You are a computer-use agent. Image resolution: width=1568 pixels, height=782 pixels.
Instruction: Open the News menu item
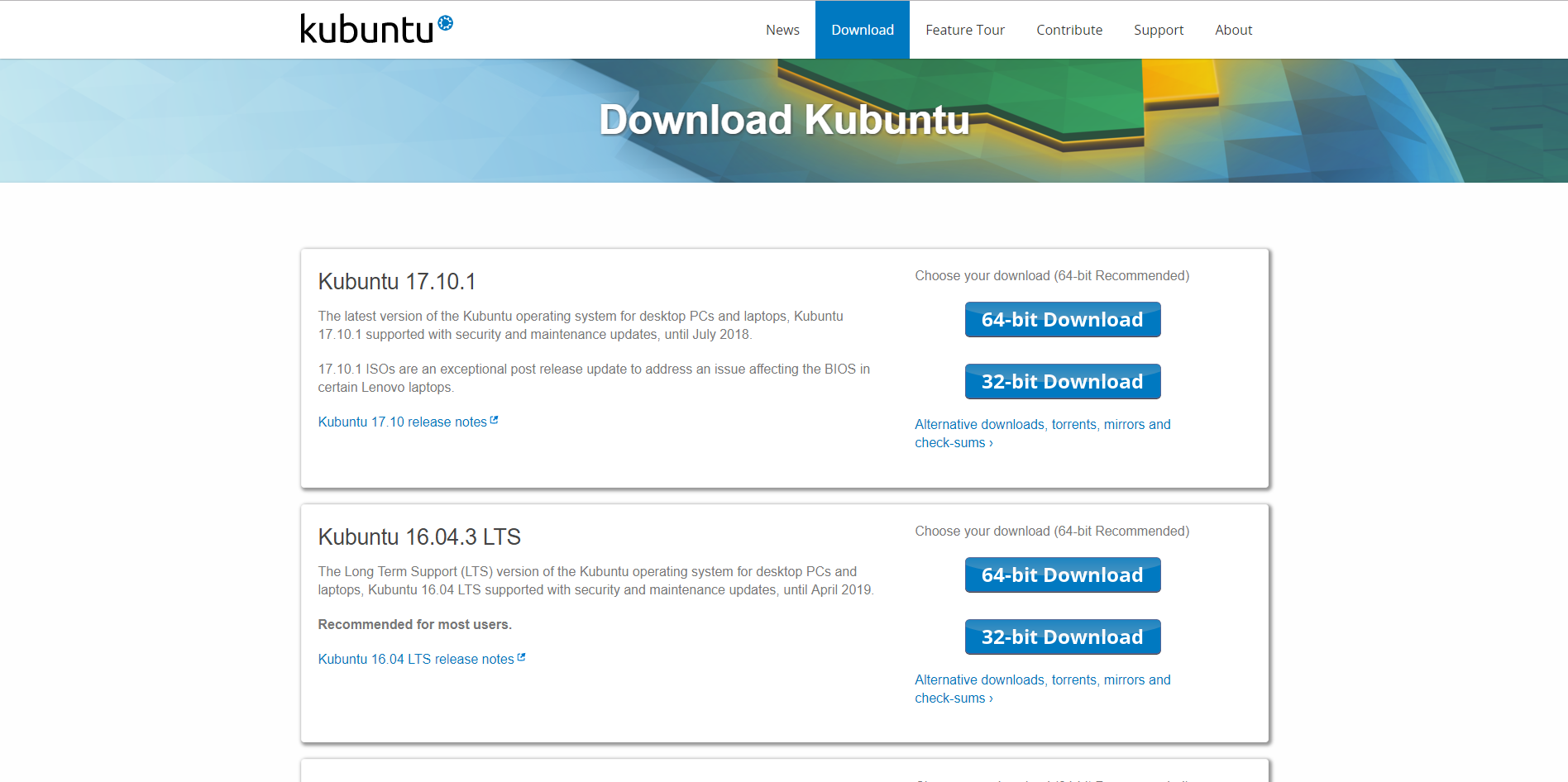coord(782,30)
